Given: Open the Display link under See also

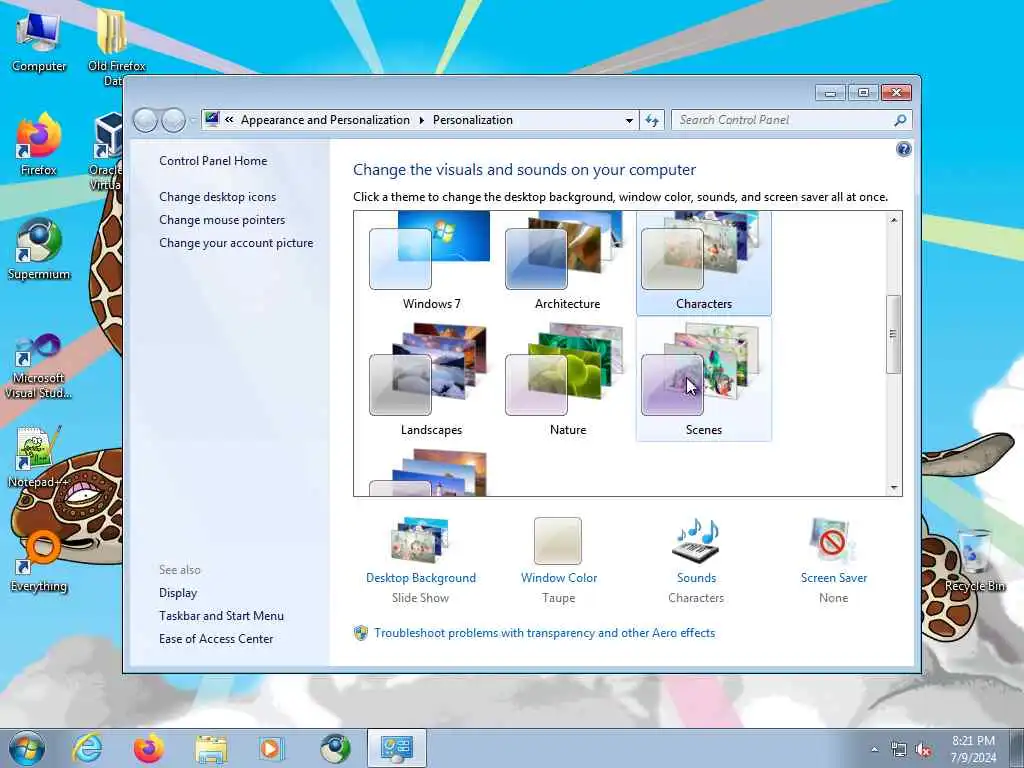Looking at the screenshot, I should coord(178,592).
